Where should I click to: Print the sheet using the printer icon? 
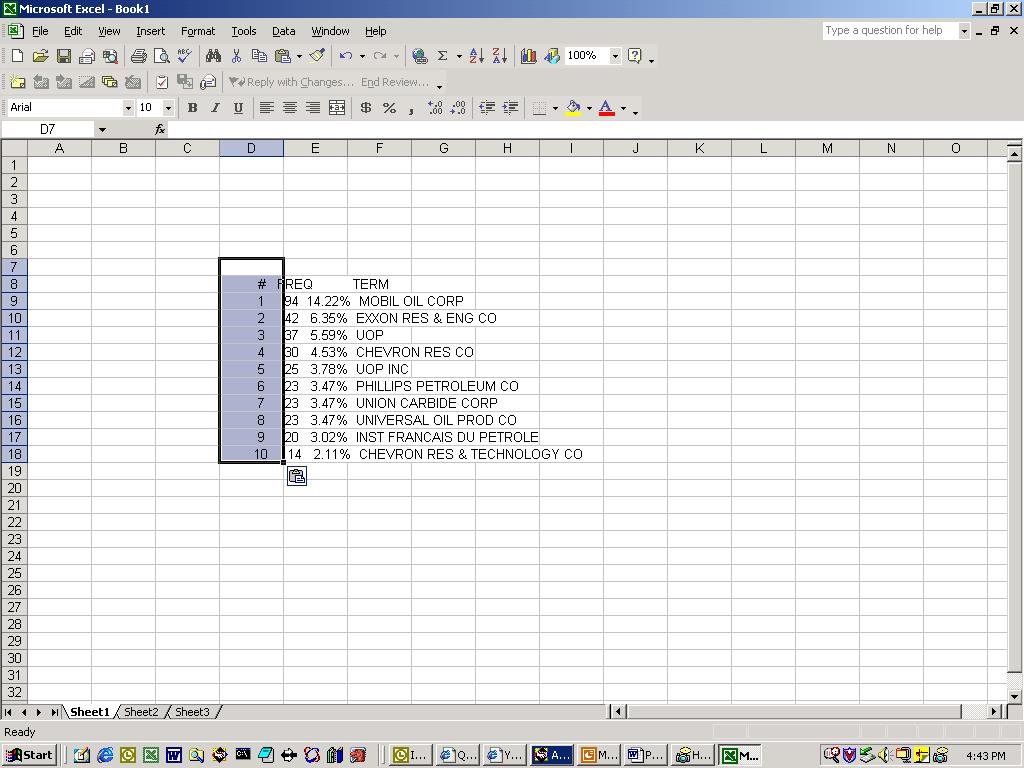coord(138,56)
